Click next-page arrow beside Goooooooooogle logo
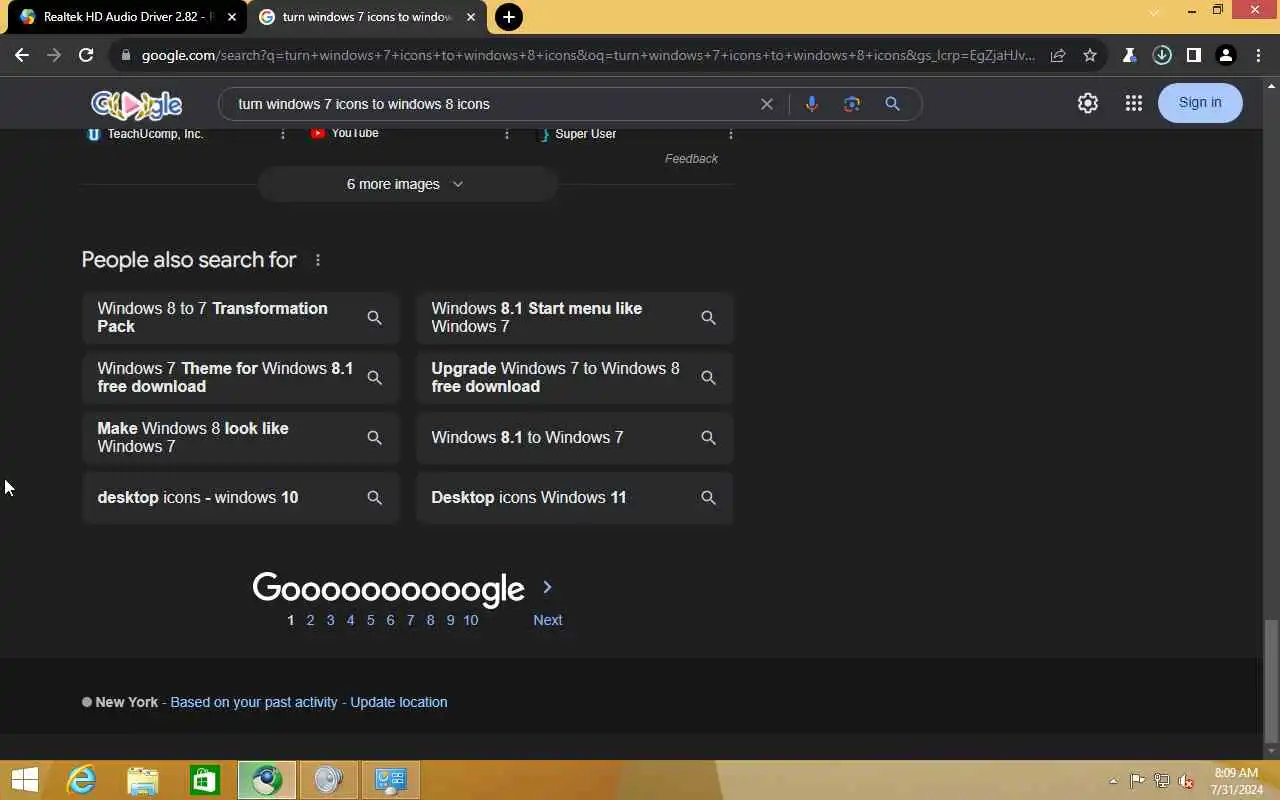Screen dimensions: 1280x800 coord(547,587)
